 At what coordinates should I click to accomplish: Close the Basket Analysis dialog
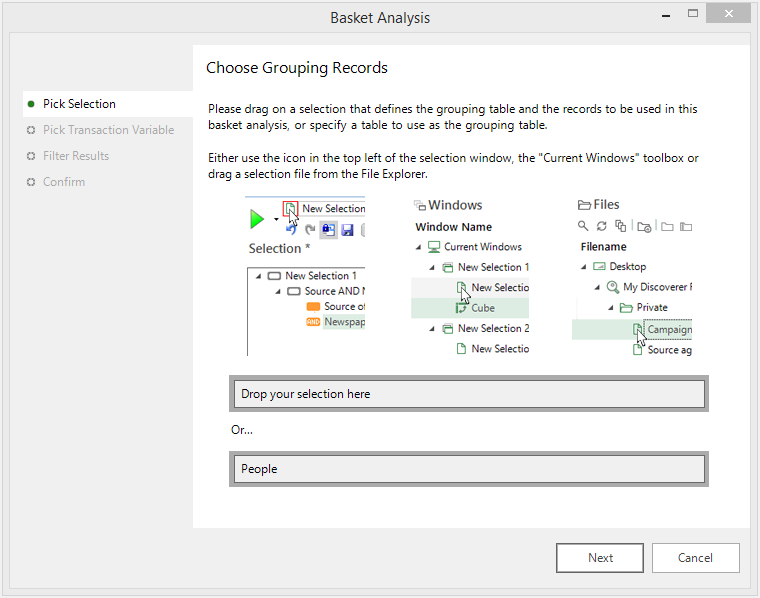click(x=728, y=14)
